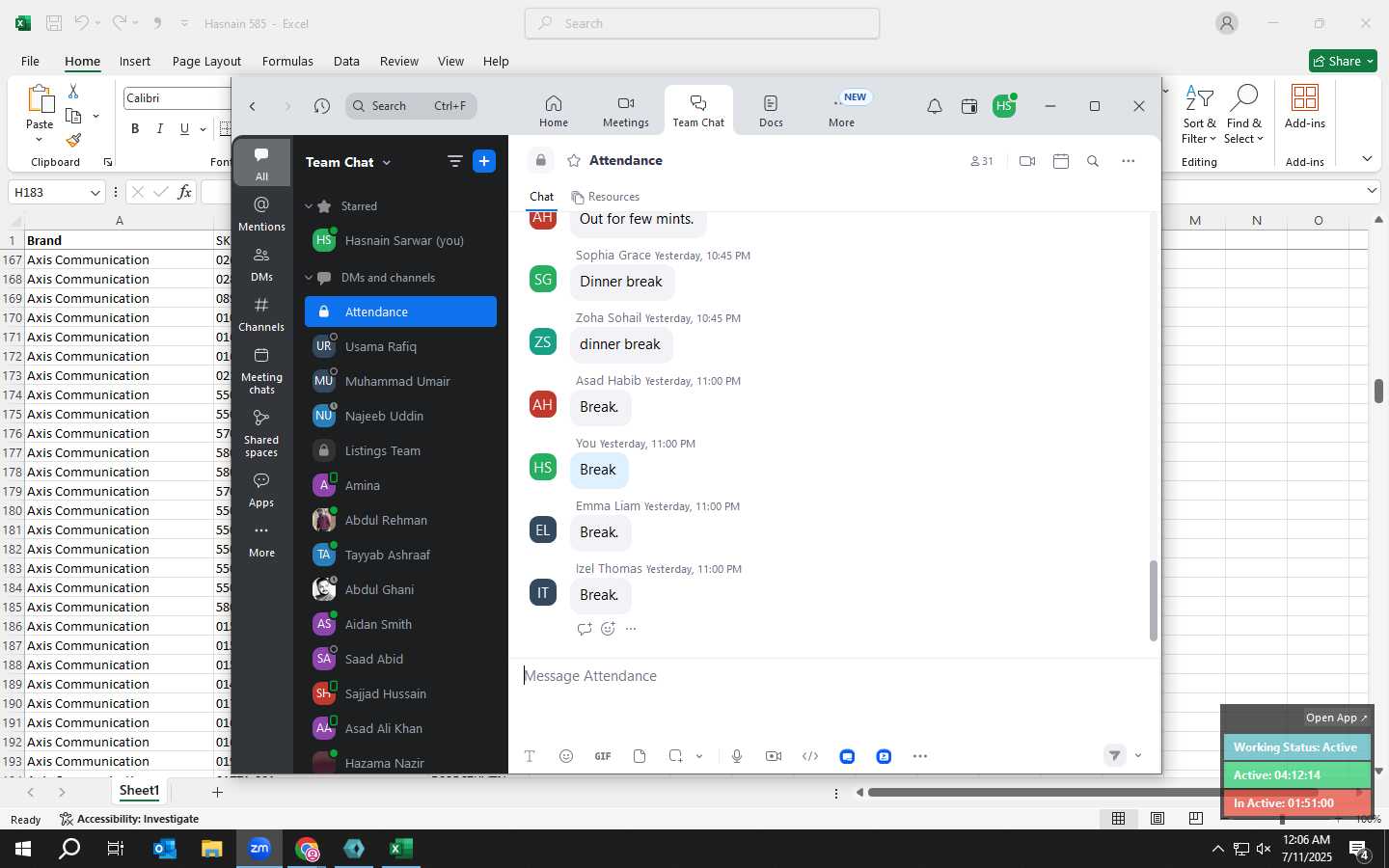The image size is (1389, 868).
Task: Open the schedule calendar icon in Attendance header
Action: [x=1061, y=161]
